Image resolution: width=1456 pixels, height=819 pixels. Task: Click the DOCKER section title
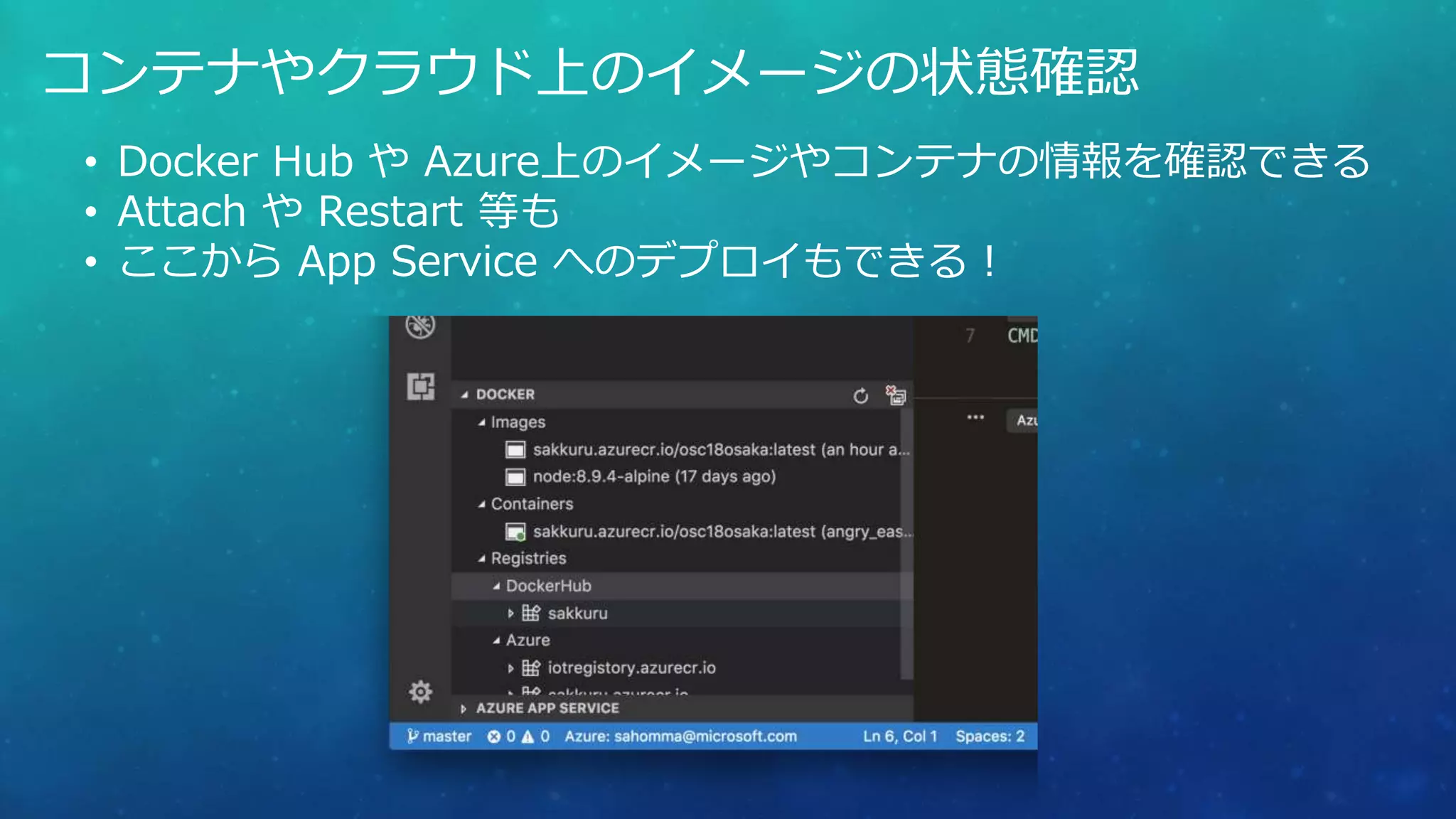505,395
